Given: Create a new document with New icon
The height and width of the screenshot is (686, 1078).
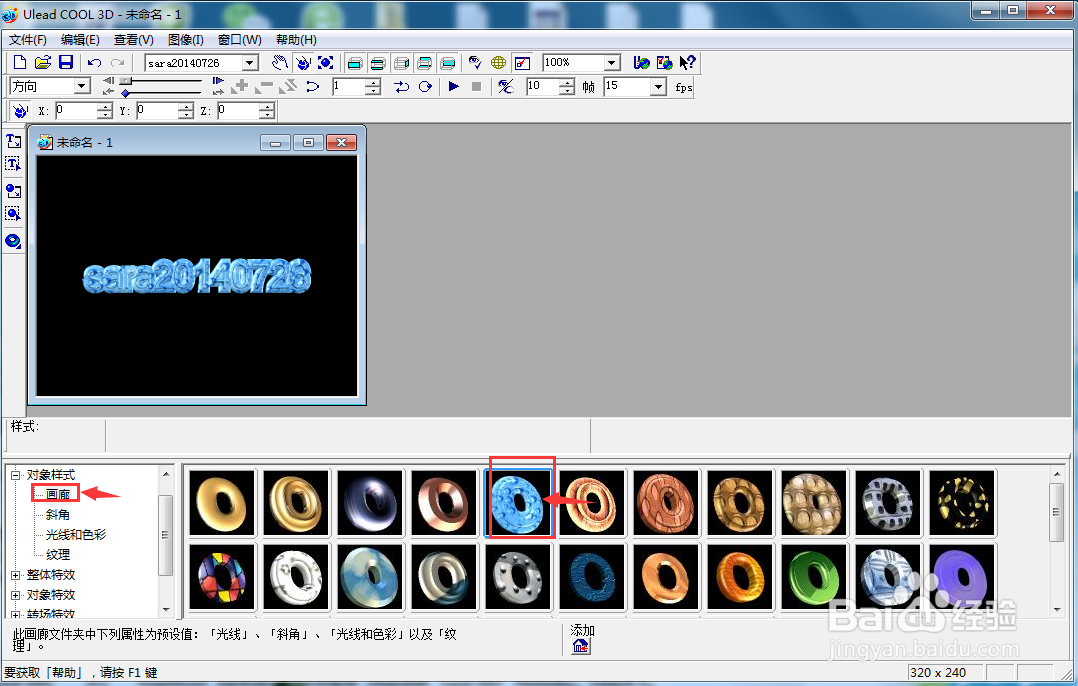Looking at the screenshot, I should tap(20, 63).
